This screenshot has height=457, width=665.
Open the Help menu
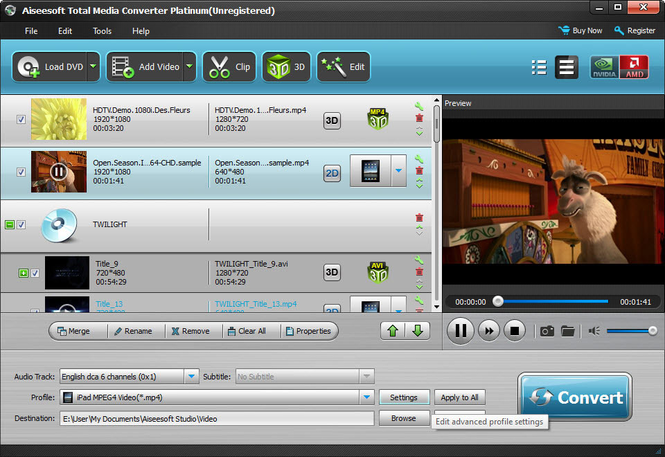(141, 31)
